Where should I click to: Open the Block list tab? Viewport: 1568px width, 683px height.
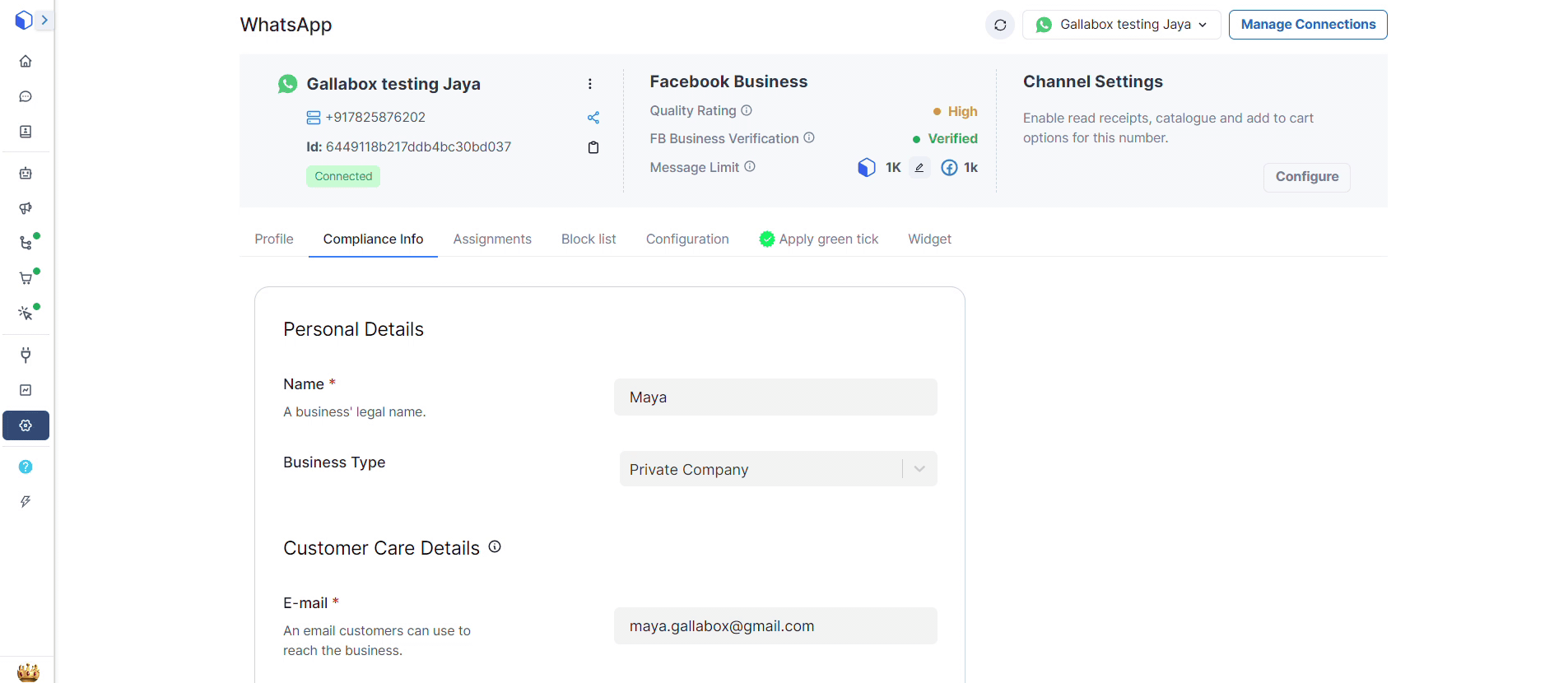pos(589,239)
